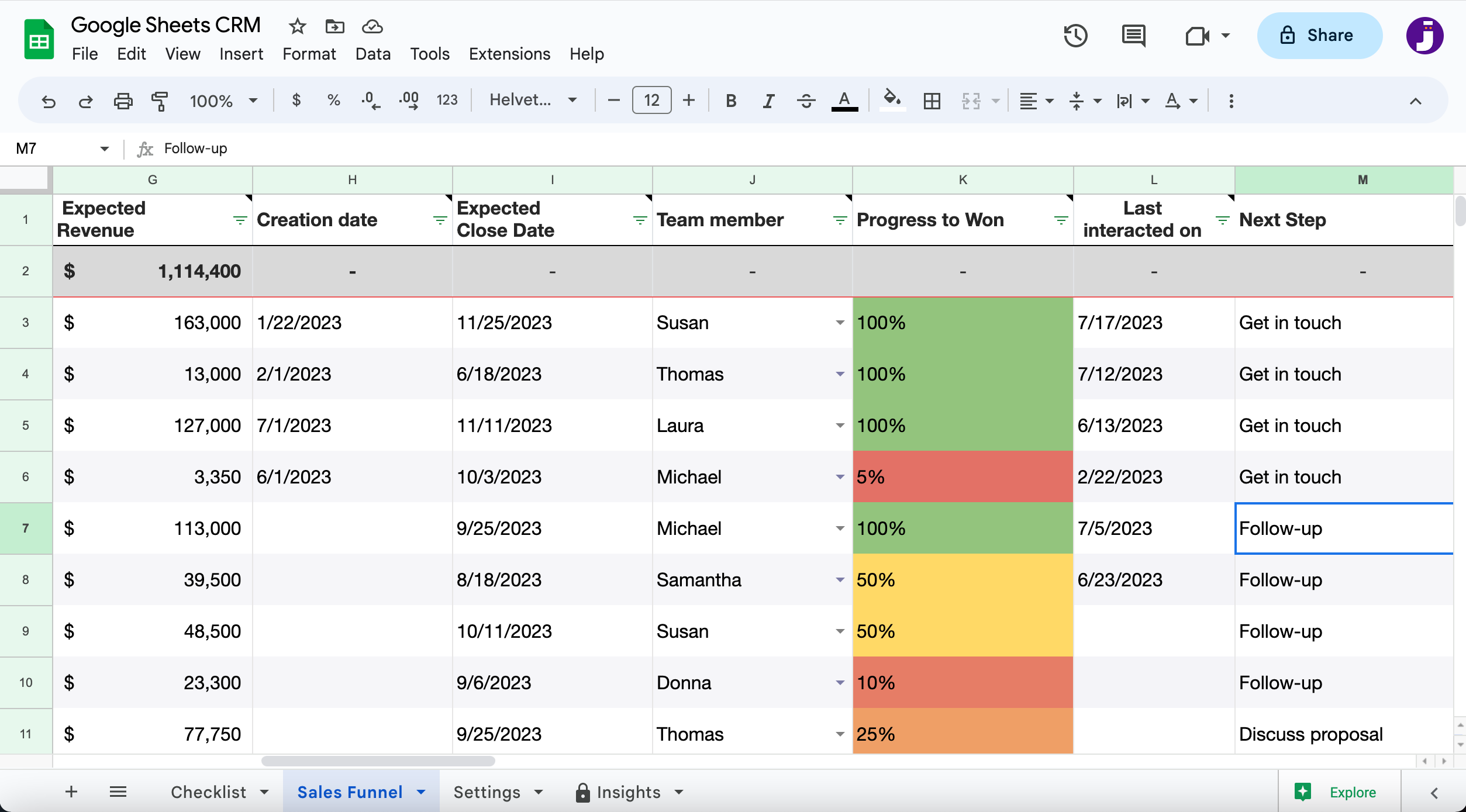
Task: Star the Google Sheets CRM document
Action: point(297,26)
